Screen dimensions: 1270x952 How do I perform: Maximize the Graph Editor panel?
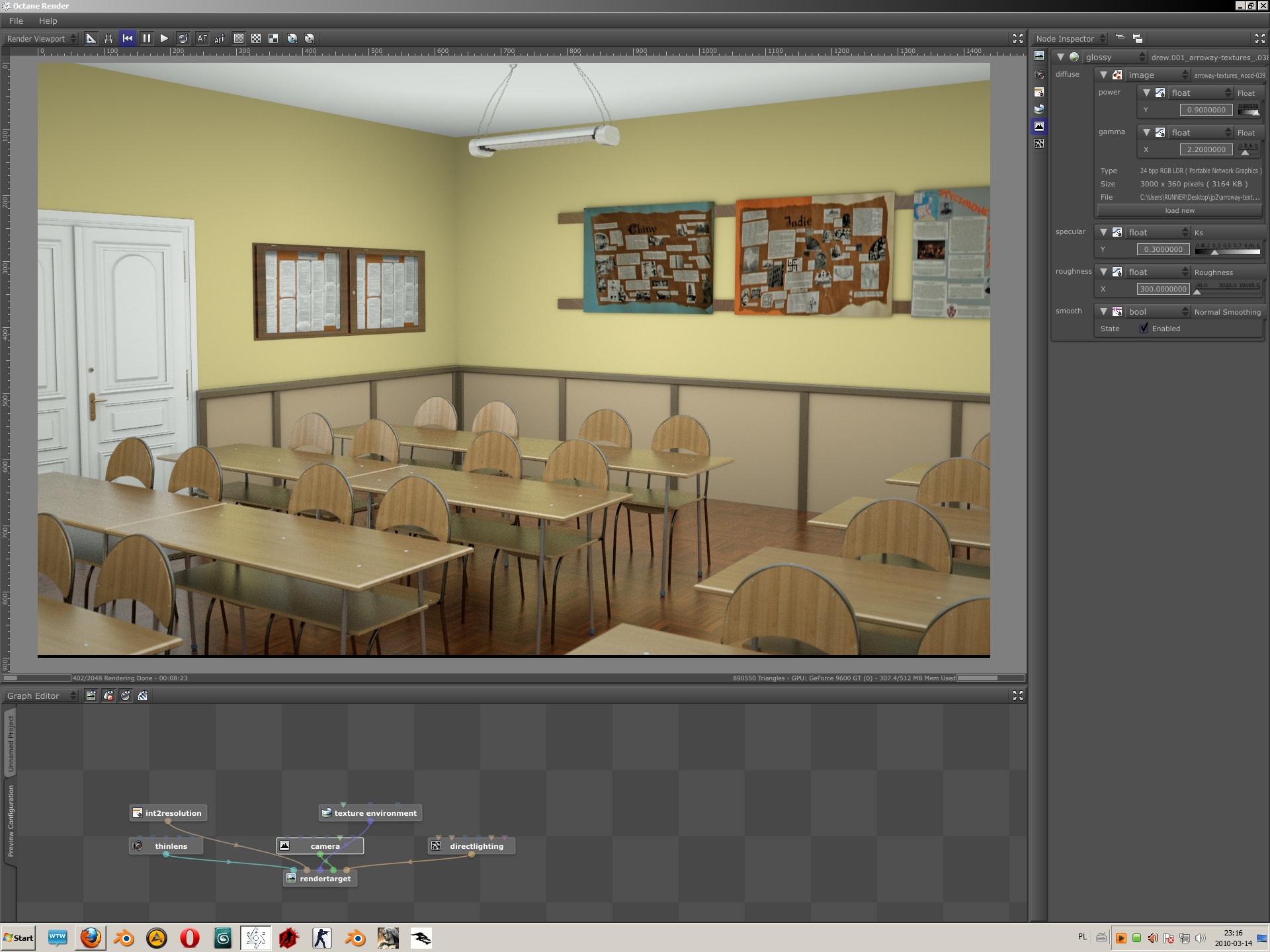point(1017,695)
